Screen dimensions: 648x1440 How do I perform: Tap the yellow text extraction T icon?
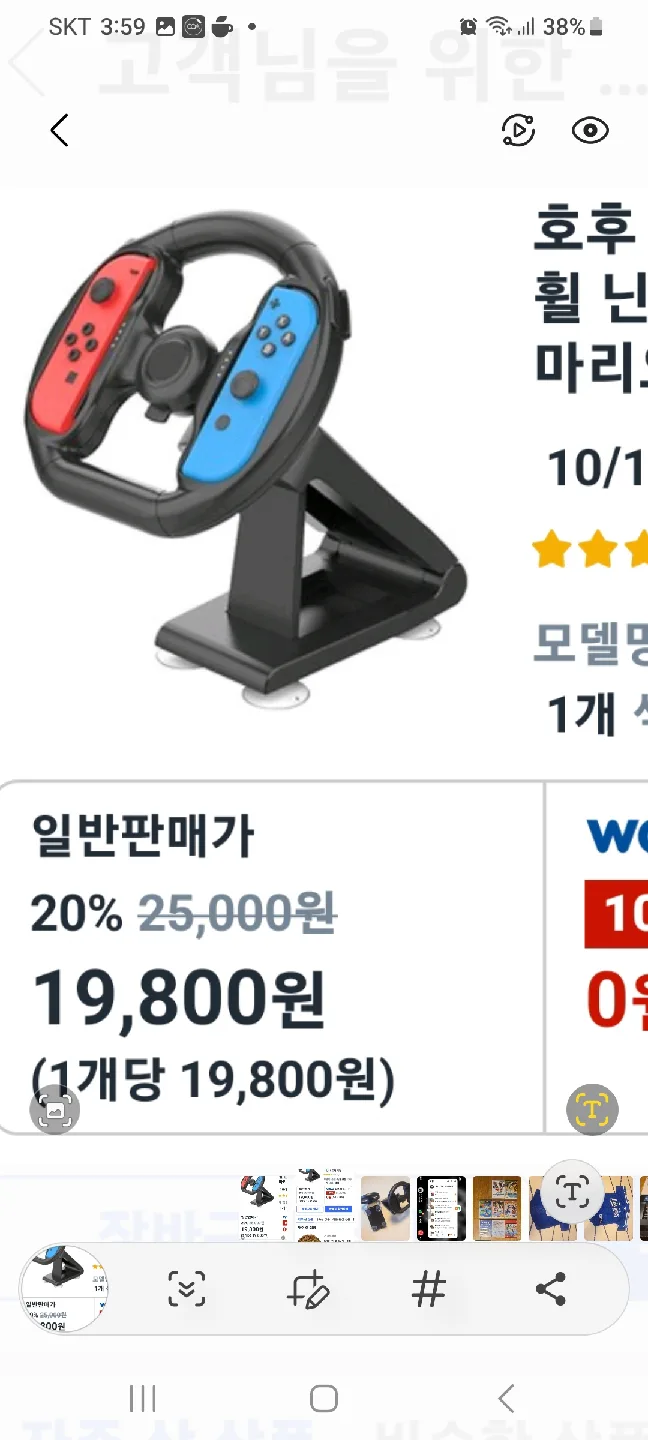click(593, 1108)
